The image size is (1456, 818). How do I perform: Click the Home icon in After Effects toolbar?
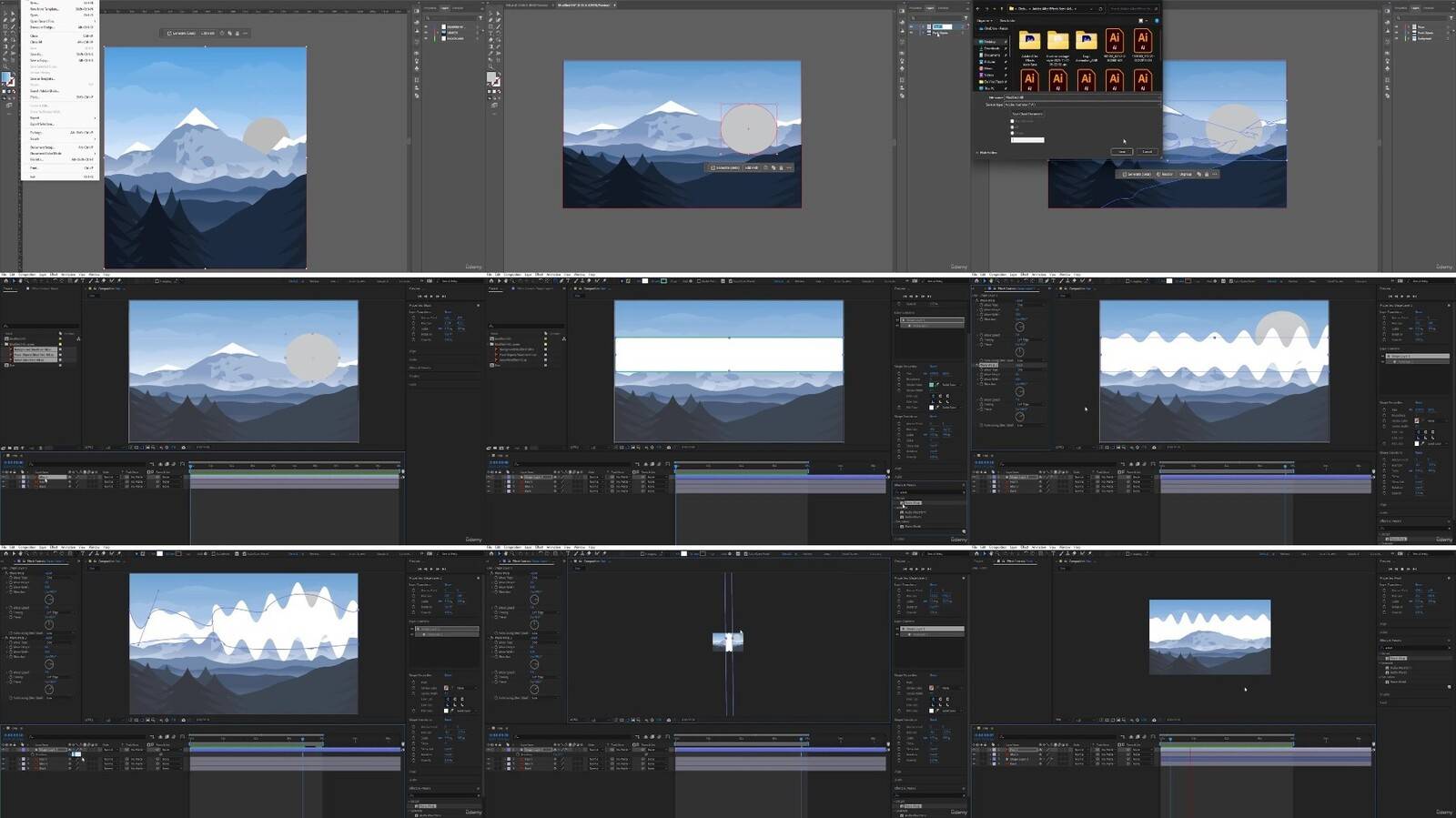5,281
